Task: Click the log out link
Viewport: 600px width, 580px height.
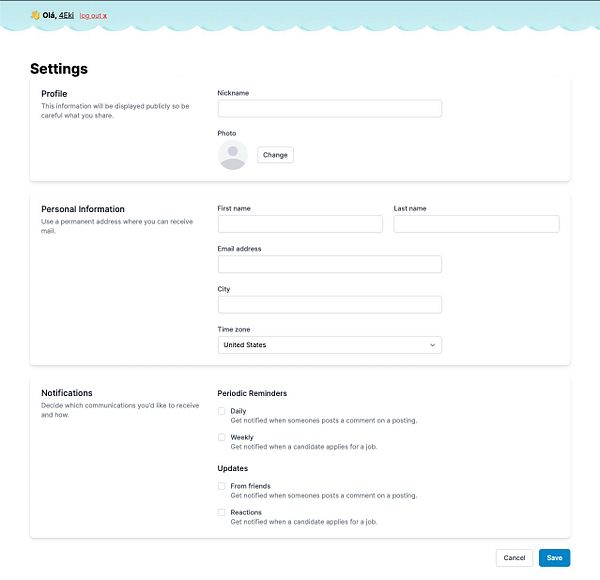Action: pyautogui.click(x=93, y=16)
